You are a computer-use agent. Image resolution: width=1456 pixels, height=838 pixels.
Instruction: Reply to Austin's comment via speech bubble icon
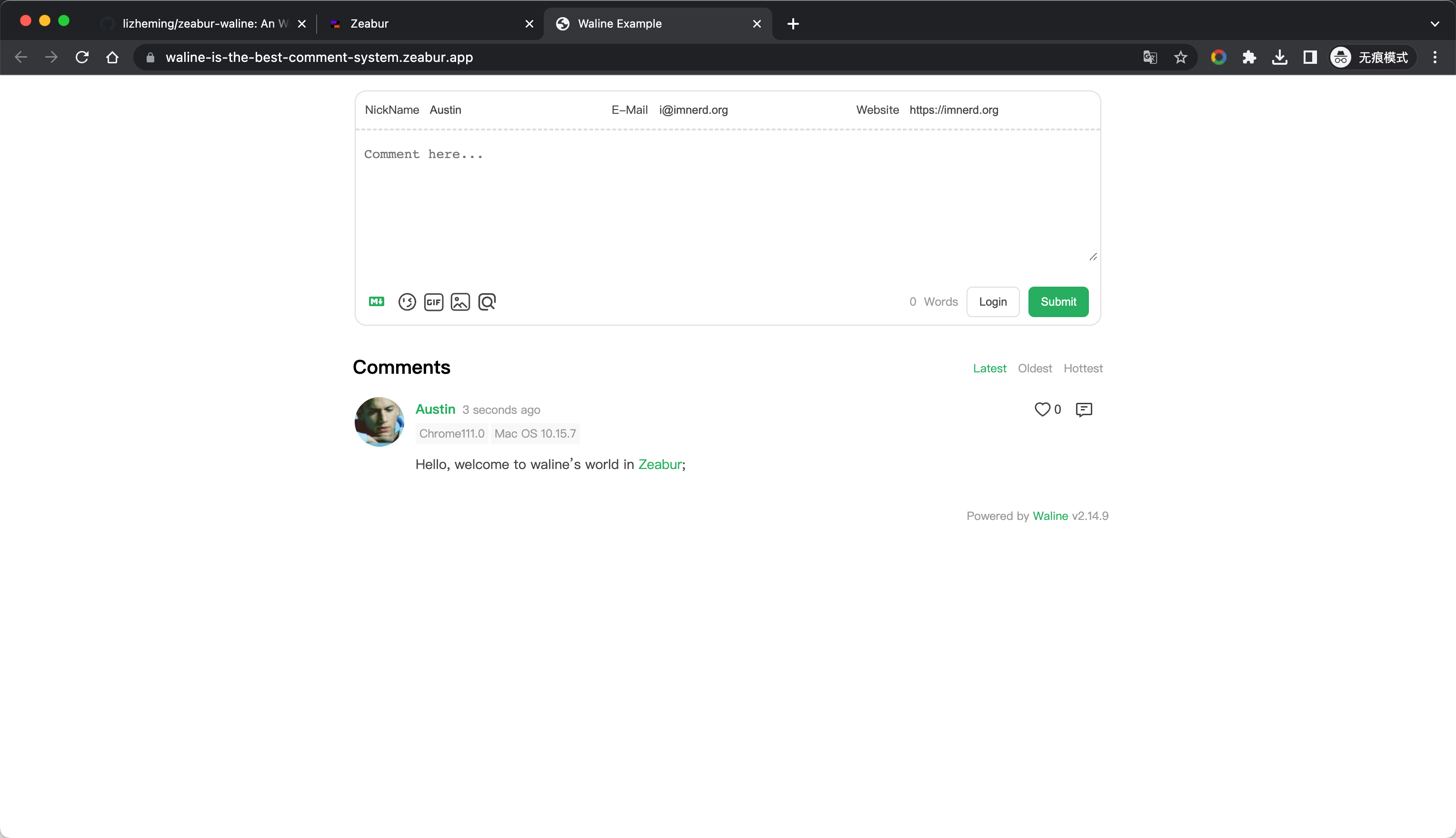(1084, 409)
